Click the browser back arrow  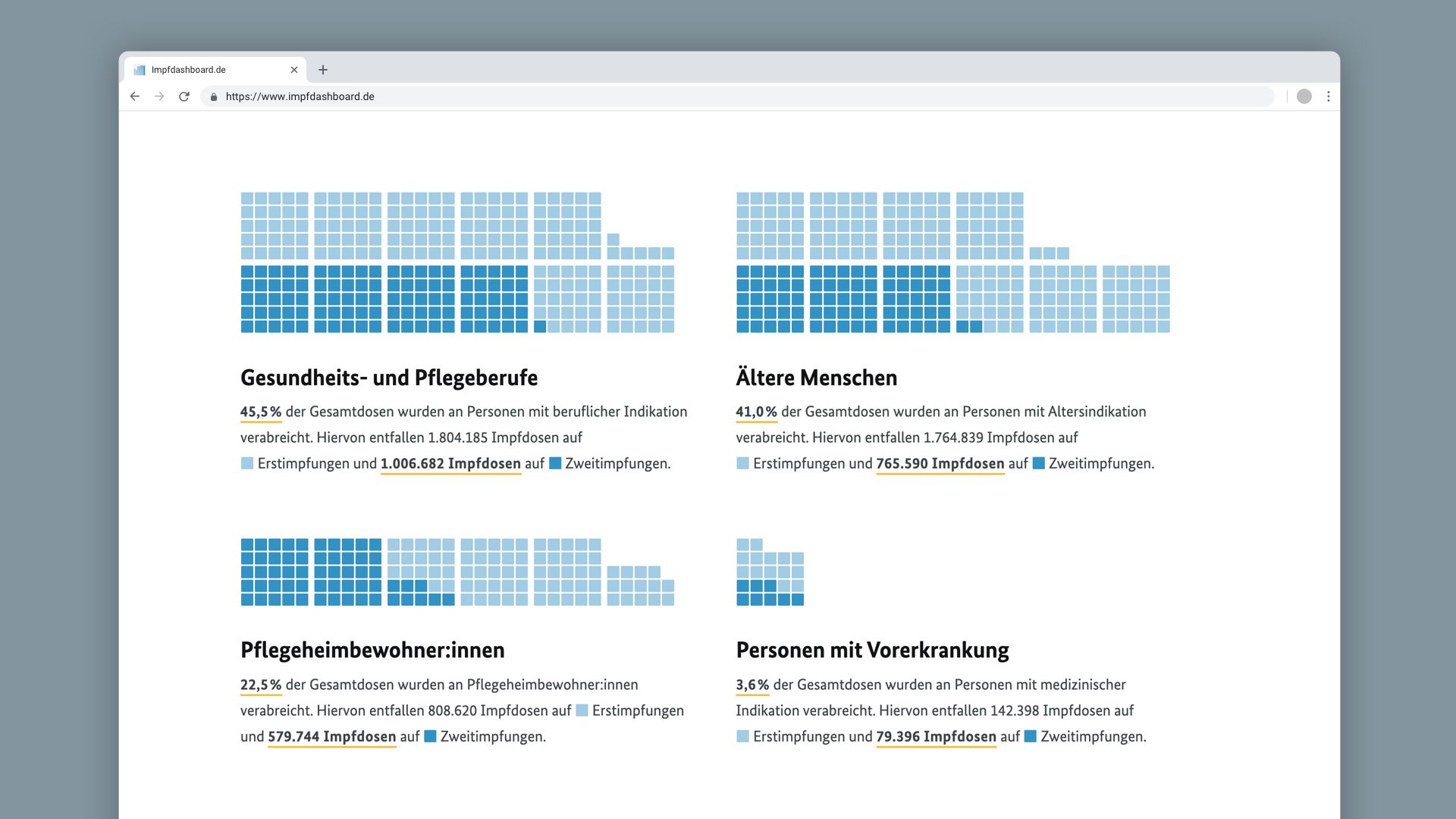tap(135, 96)
